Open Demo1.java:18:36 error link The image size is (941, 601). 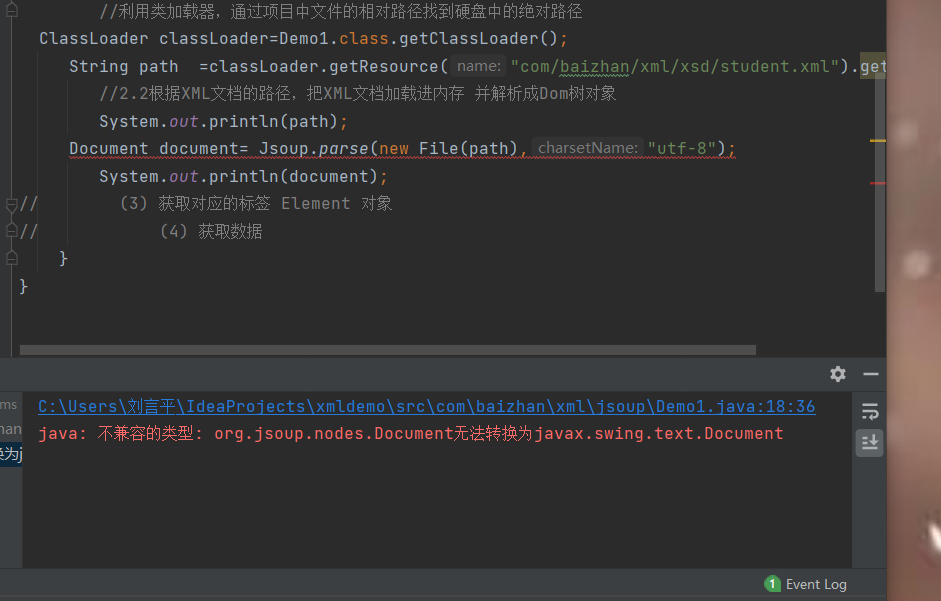coord(427,406)
